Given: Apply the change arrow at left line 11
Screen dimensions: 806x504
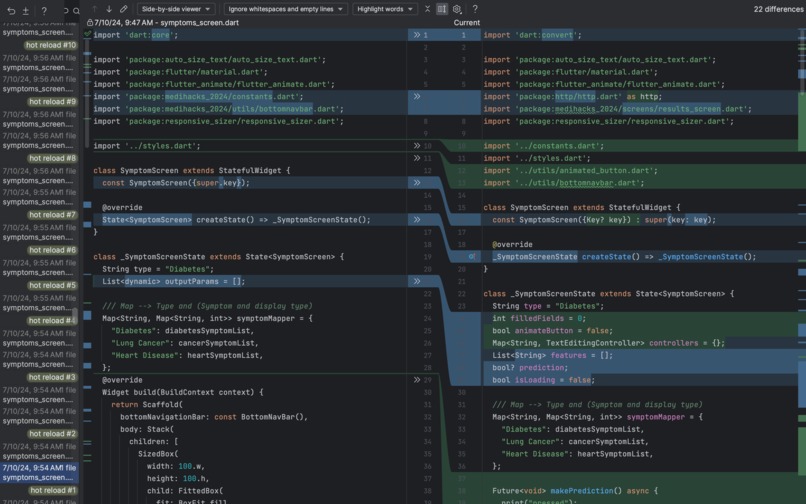Looking at the screenshot, I should point(417,158).
